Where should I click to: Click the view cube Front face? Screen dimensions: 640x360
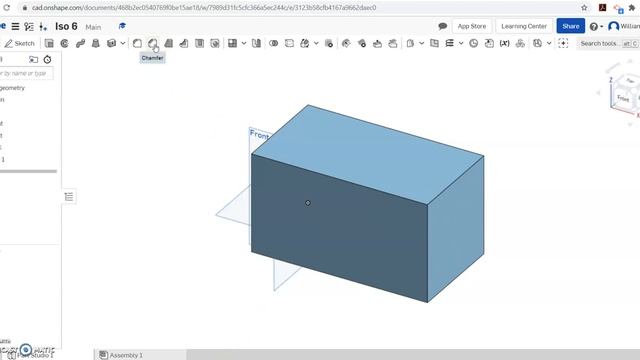point(623,98)
